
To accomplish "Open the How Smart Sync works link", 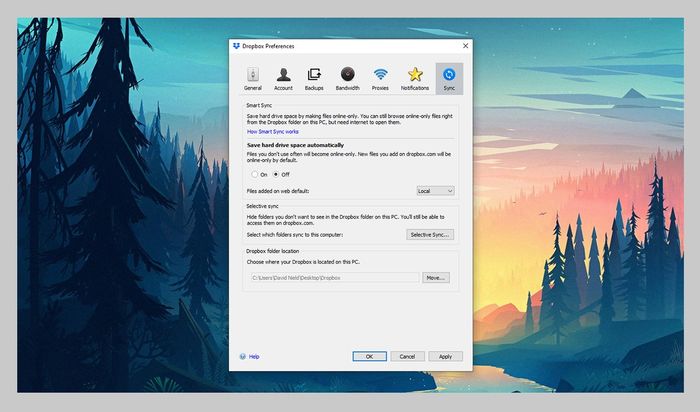I will [273, 131].
